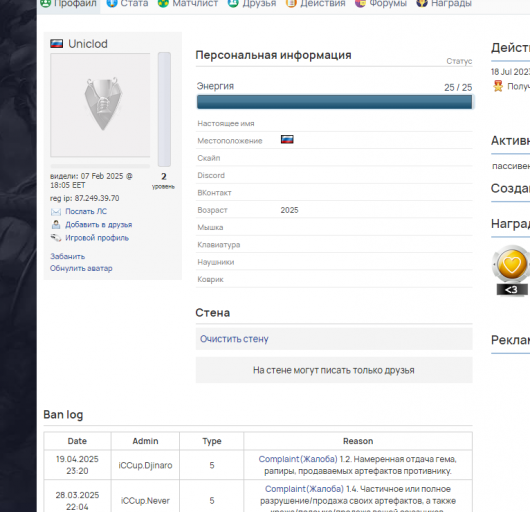Click Обнулить аватар link
The image size is (530, 512).
click(x=81, y=268)
